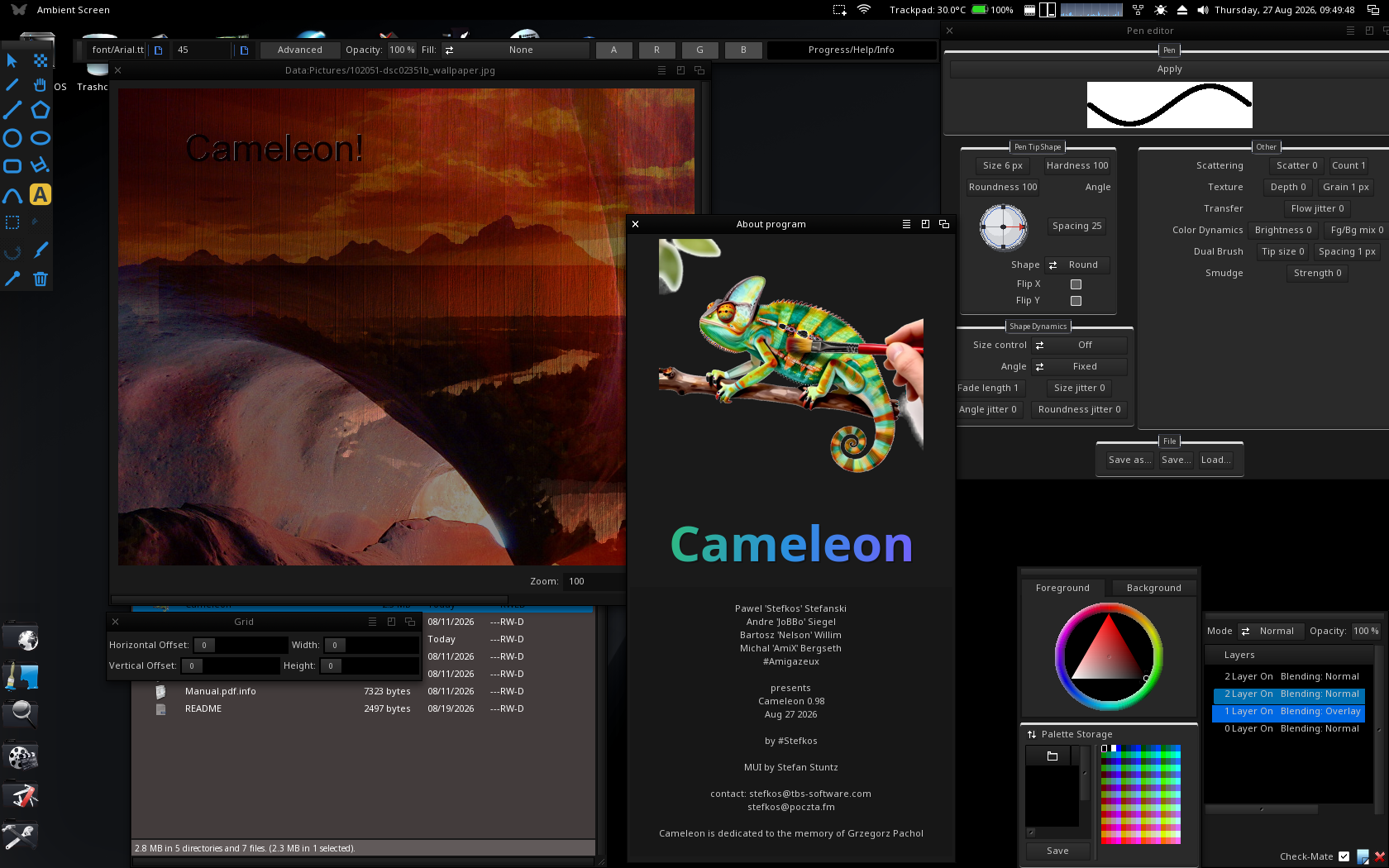Select the hand pan tool
Image resolution: width=1389 pixels, height=868 pixels.
[x=40, y=84]
